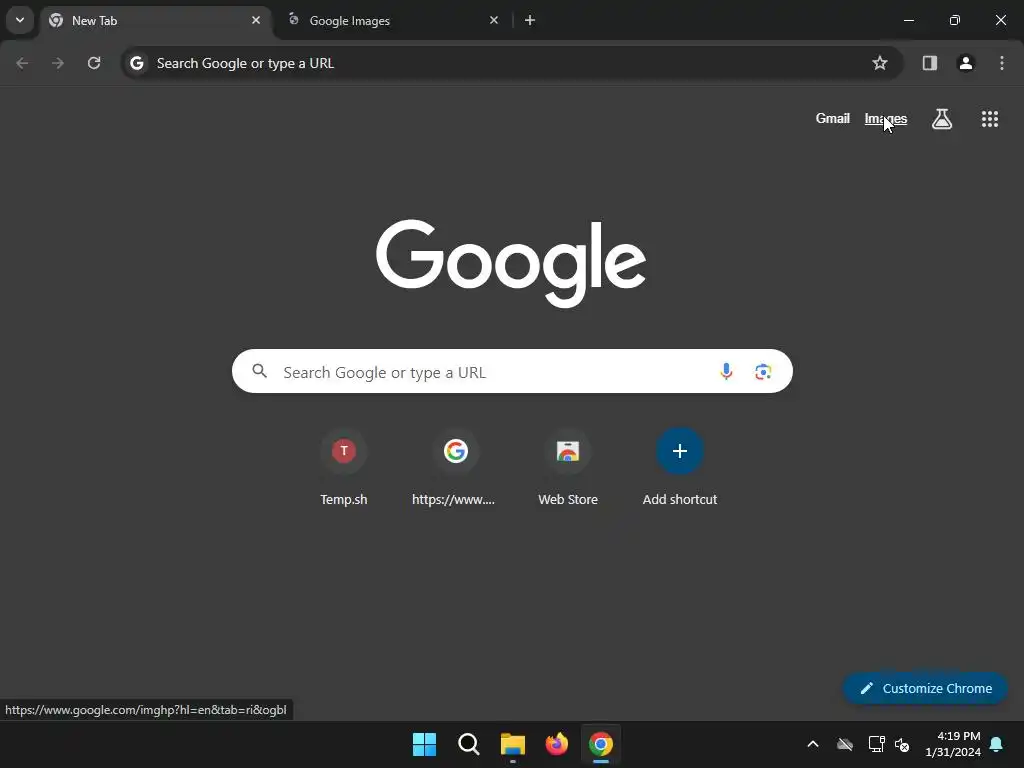This screenshot has width=1024, height=768.
Task: Click Chrome icon in taskbar
Action: coord(601,744)
